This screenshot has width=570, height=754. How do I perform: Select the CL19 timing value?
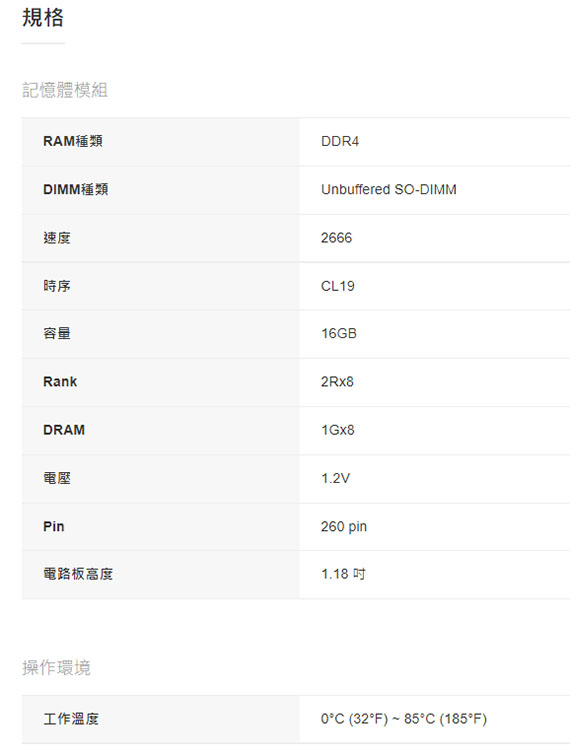pyautogui.click(x=338, y=286)
